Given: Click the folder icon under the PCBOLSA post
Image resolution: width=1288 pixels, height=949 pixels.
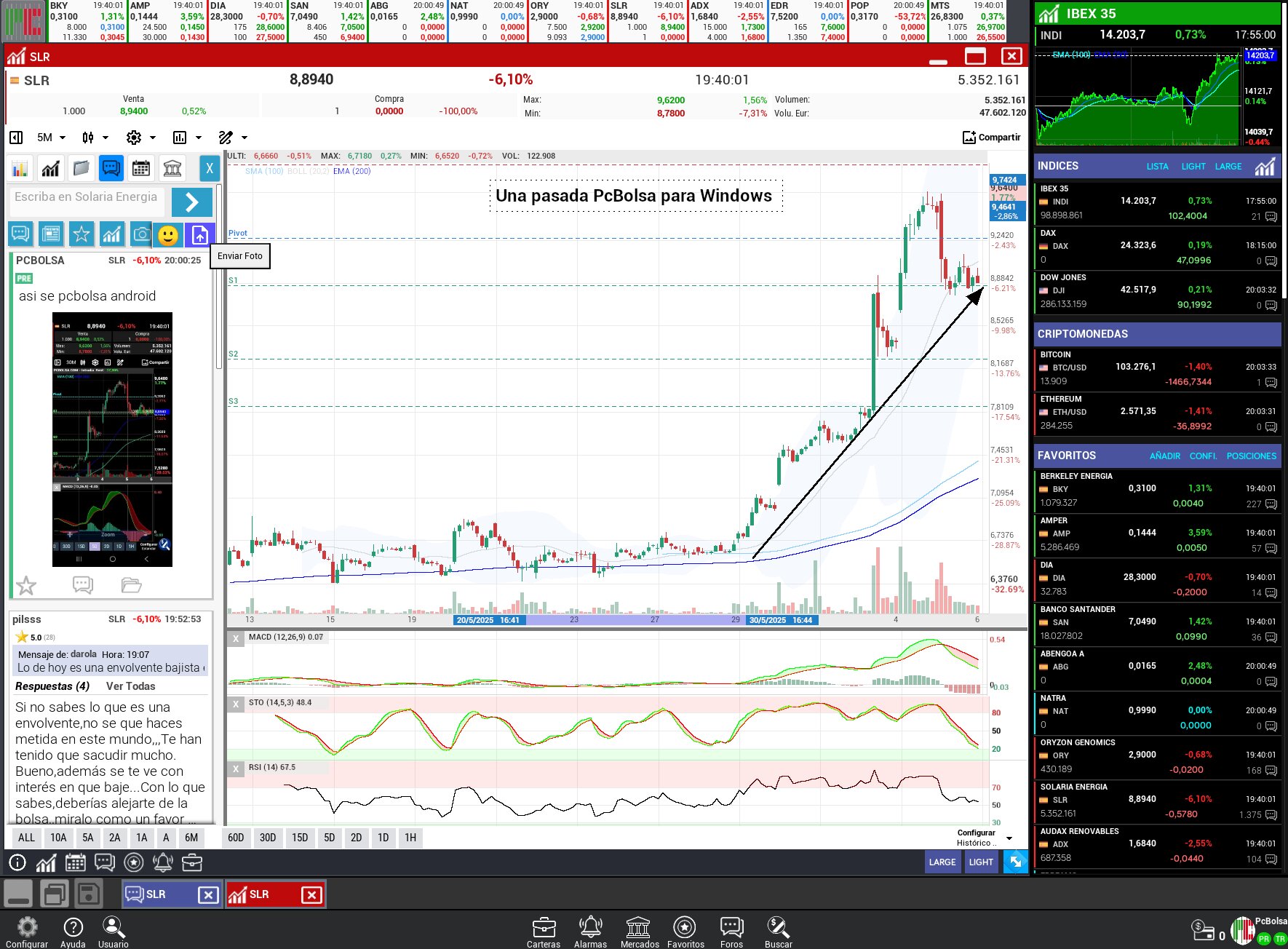Looking at the screenshot, I should (x=131, y=584).
